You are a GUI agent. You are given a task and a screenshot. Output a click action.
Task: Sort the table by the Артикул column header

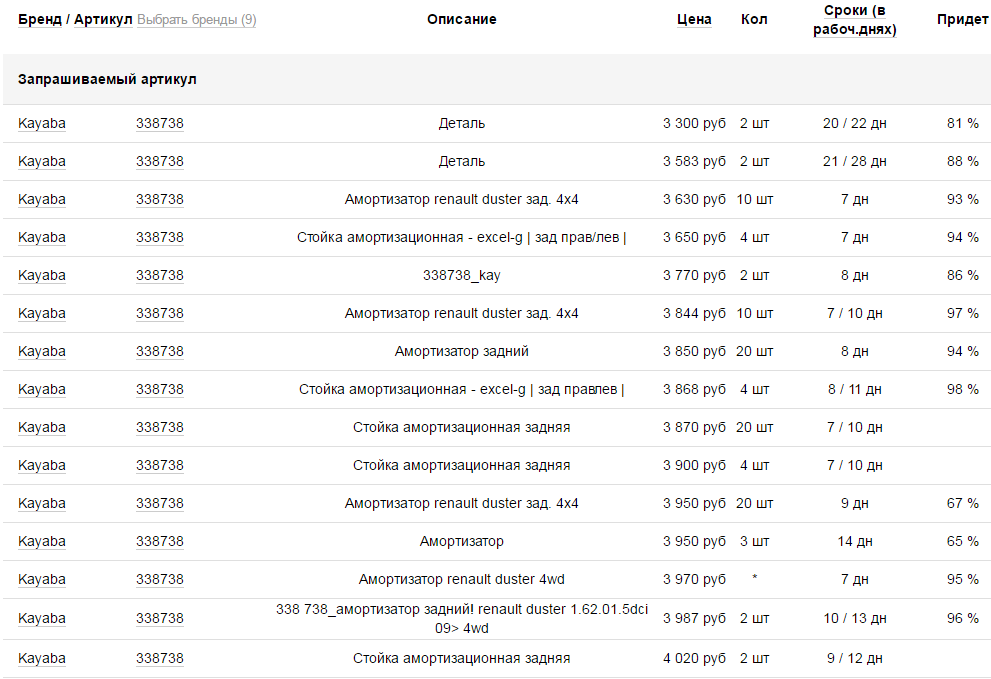click(x=103, y=20)
